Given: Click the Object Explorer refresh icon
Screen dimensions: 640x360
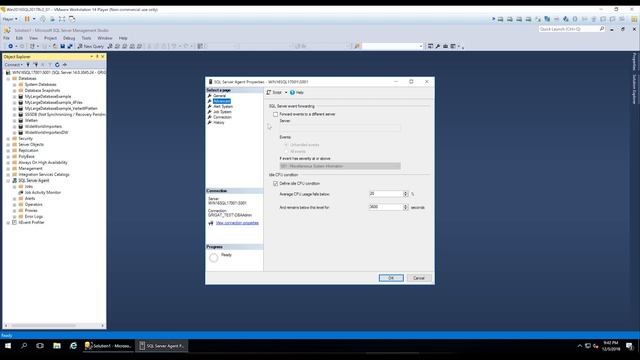Looking at the screenshot, I should [57, 64].
